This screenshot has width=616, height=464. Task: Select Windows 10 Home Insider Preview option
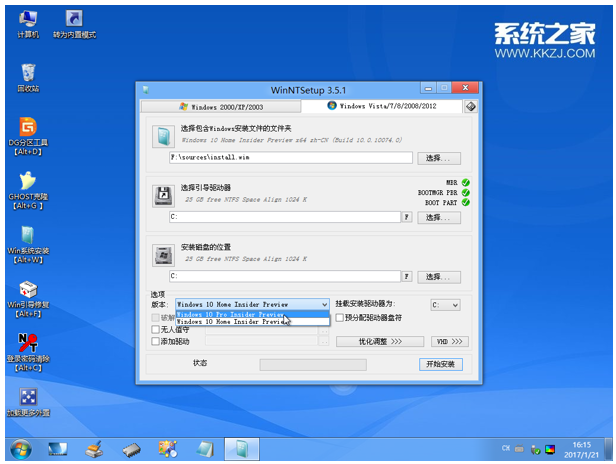pos(252,322)
